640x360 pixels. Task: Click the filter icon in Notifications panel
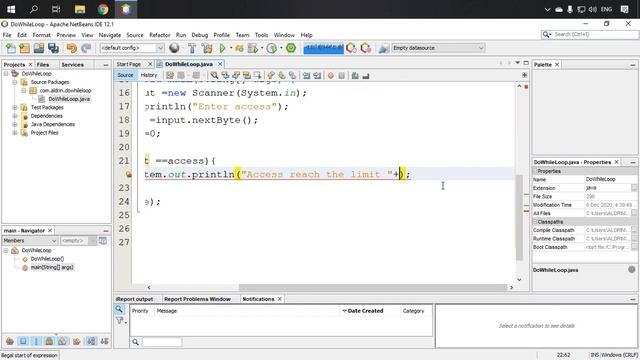pos(120,321)
